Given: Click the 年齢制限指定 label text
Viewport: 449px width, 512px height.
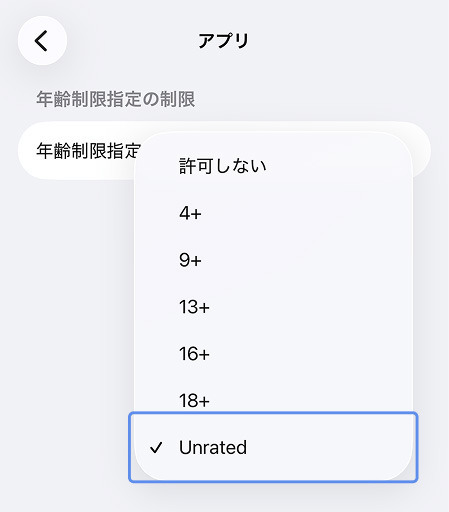Looking at the screenshot, I should click(x=88, y=151).
